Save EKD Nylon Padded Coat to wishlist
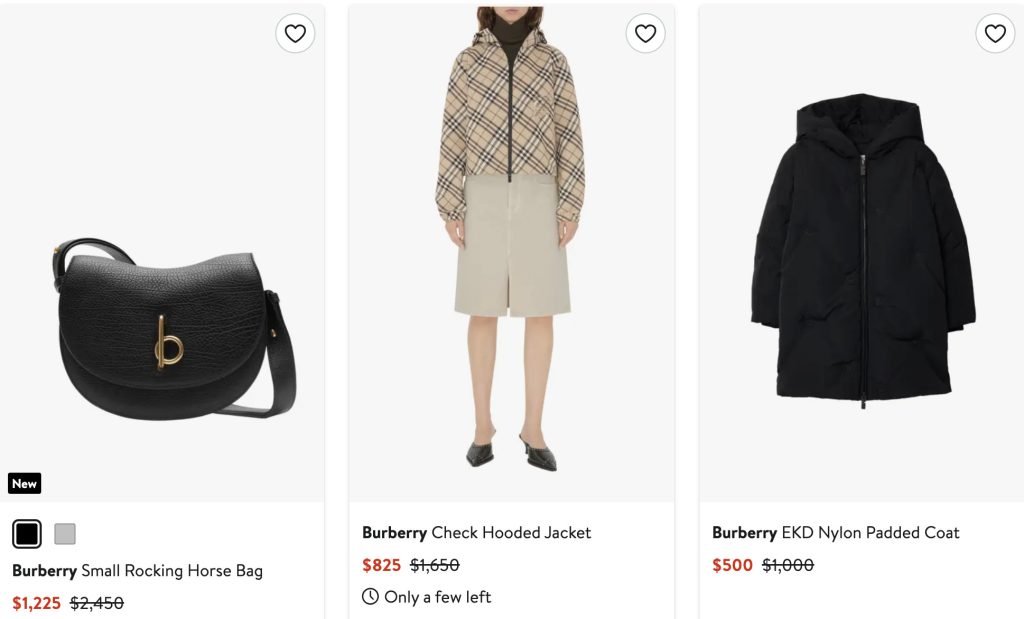 point(995,34)
